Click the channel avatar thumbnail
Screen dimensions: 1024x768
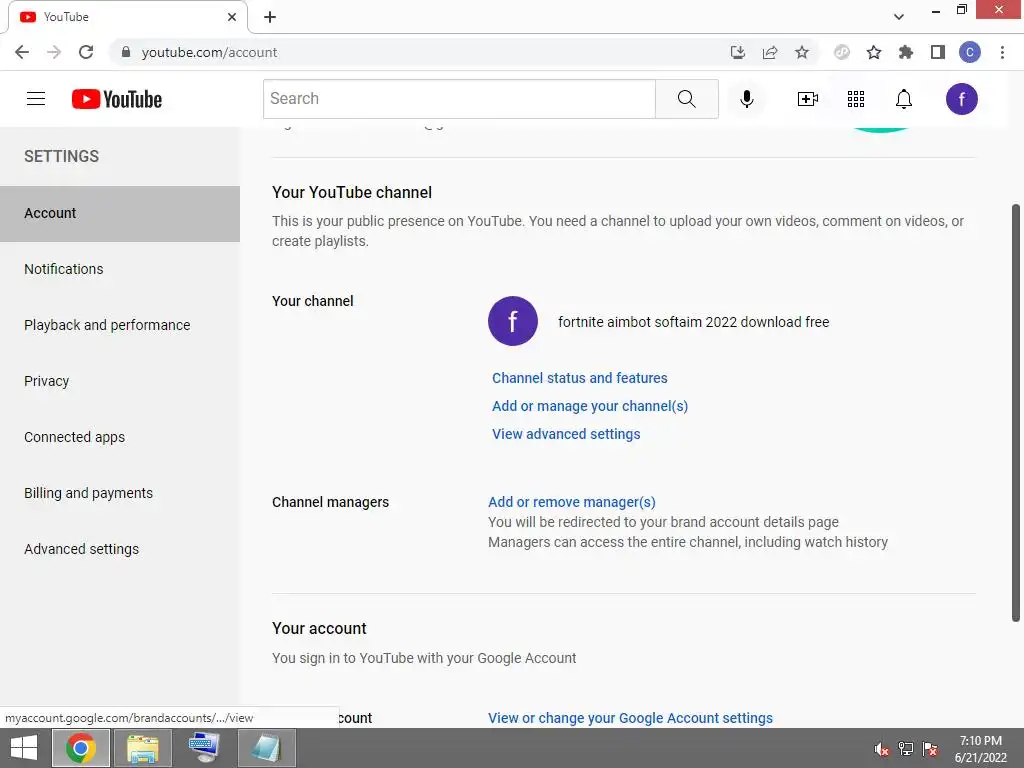(513, 321)
